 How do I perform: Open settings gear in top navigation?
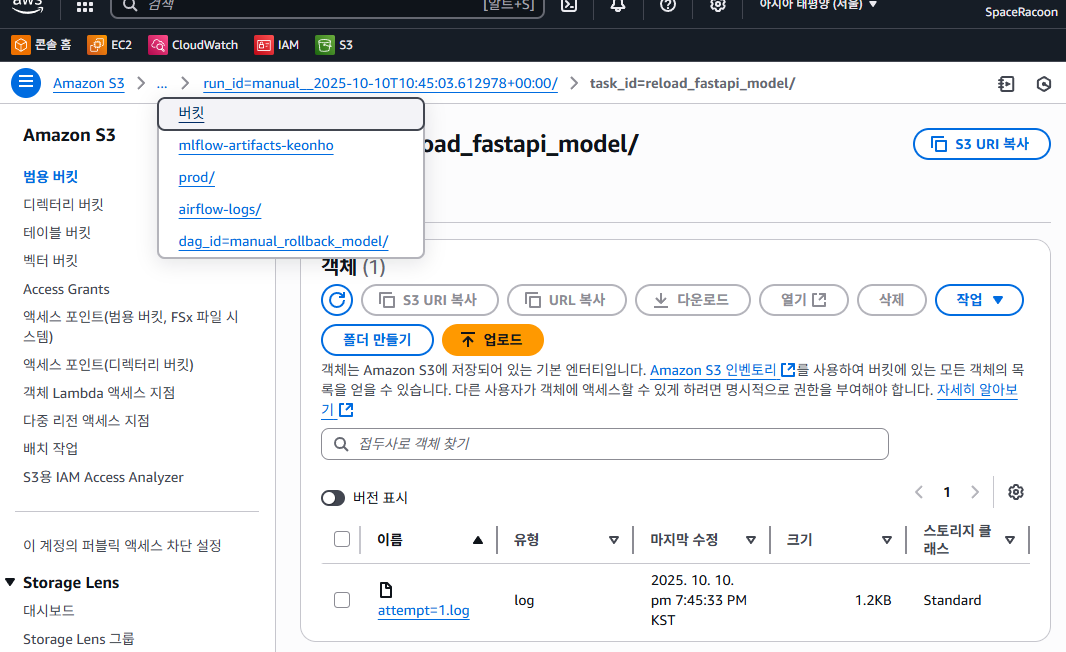(718, 6)
